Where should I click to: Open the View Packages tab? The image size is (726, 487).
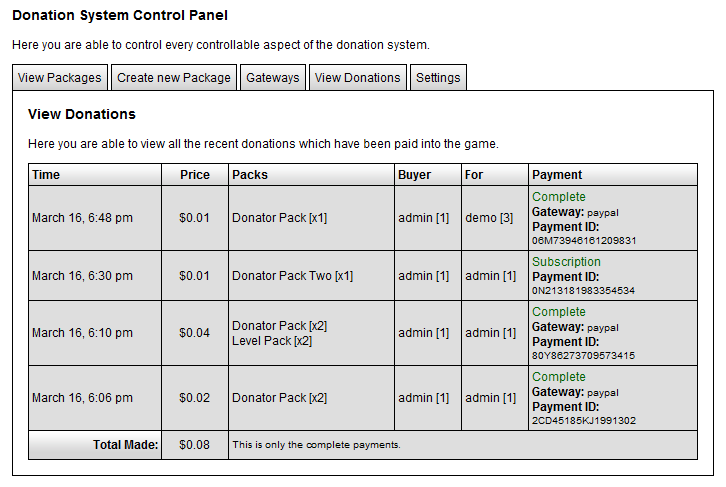tap(60, 78)
